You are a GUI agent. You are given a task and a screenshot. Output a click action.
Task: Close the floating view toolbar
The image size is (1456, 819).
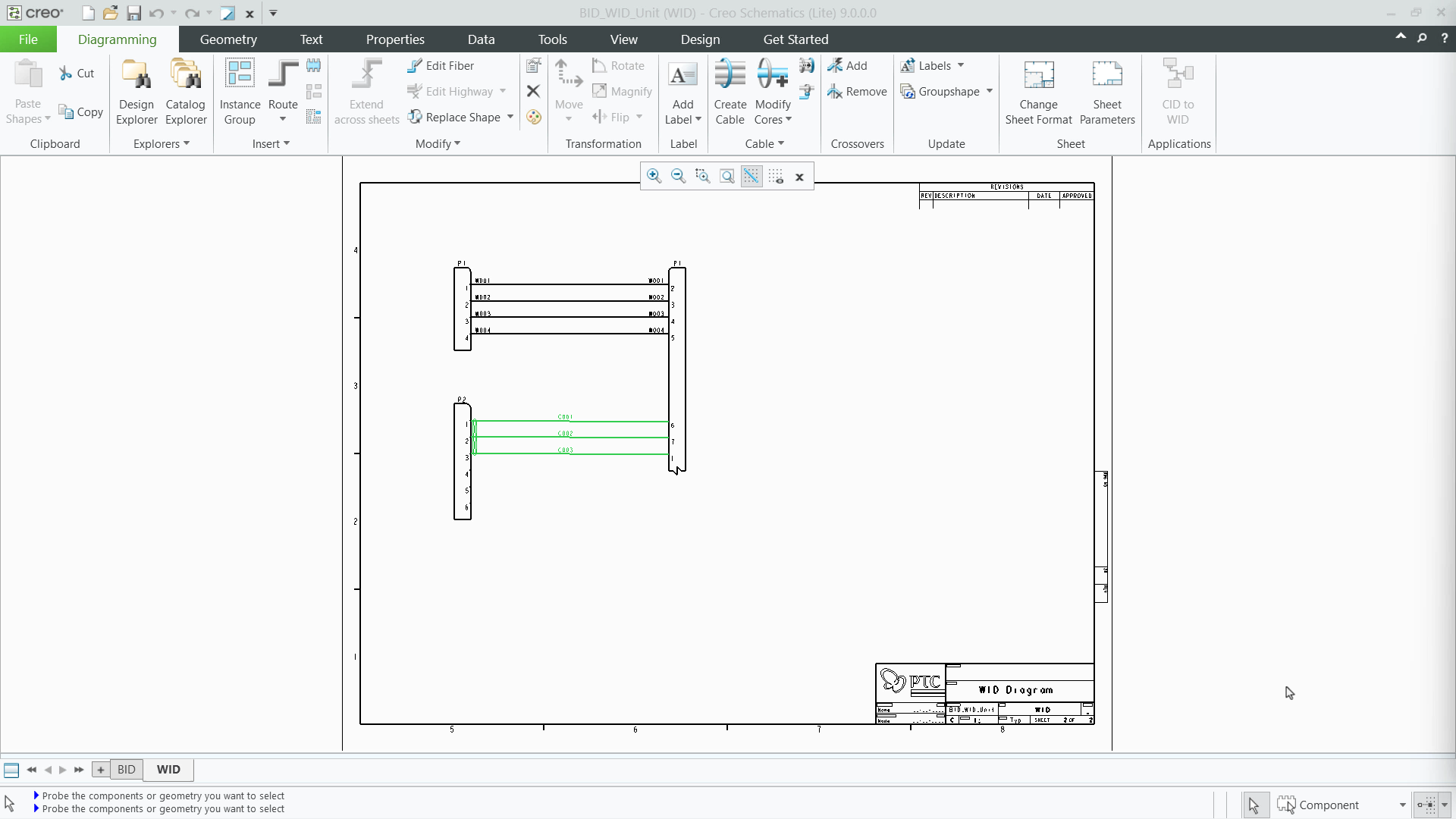click(x=799, y=177)
